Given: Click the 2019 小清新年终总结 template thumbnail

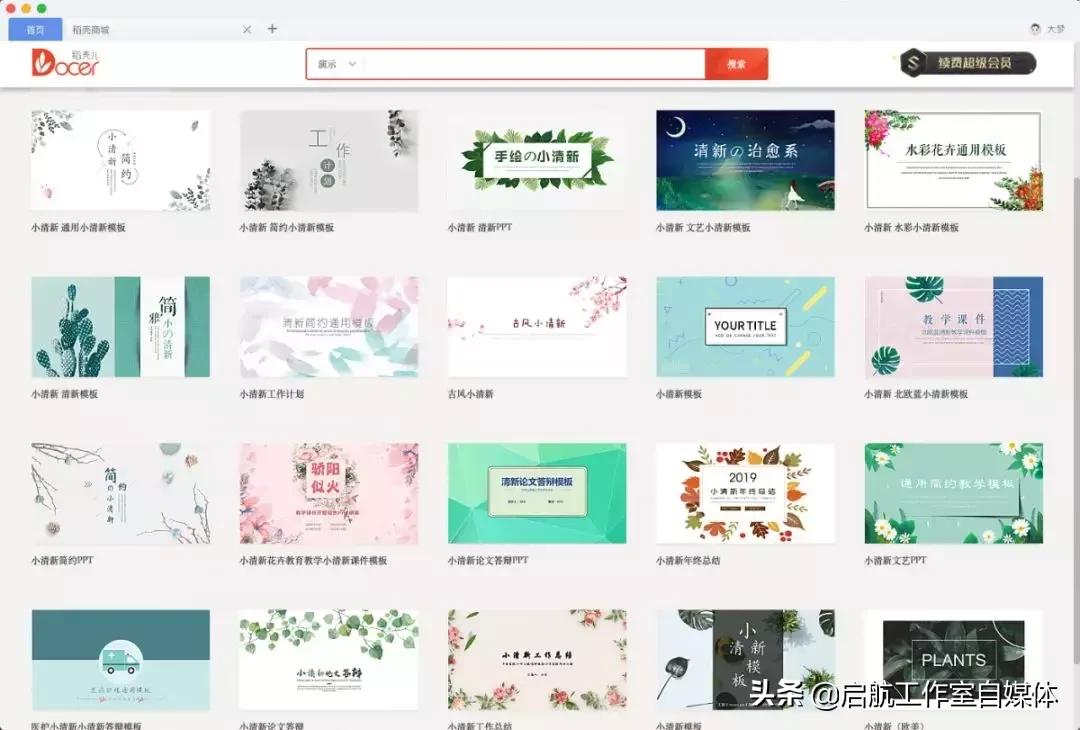Looking at the screenshot, I should coord(745,490).
